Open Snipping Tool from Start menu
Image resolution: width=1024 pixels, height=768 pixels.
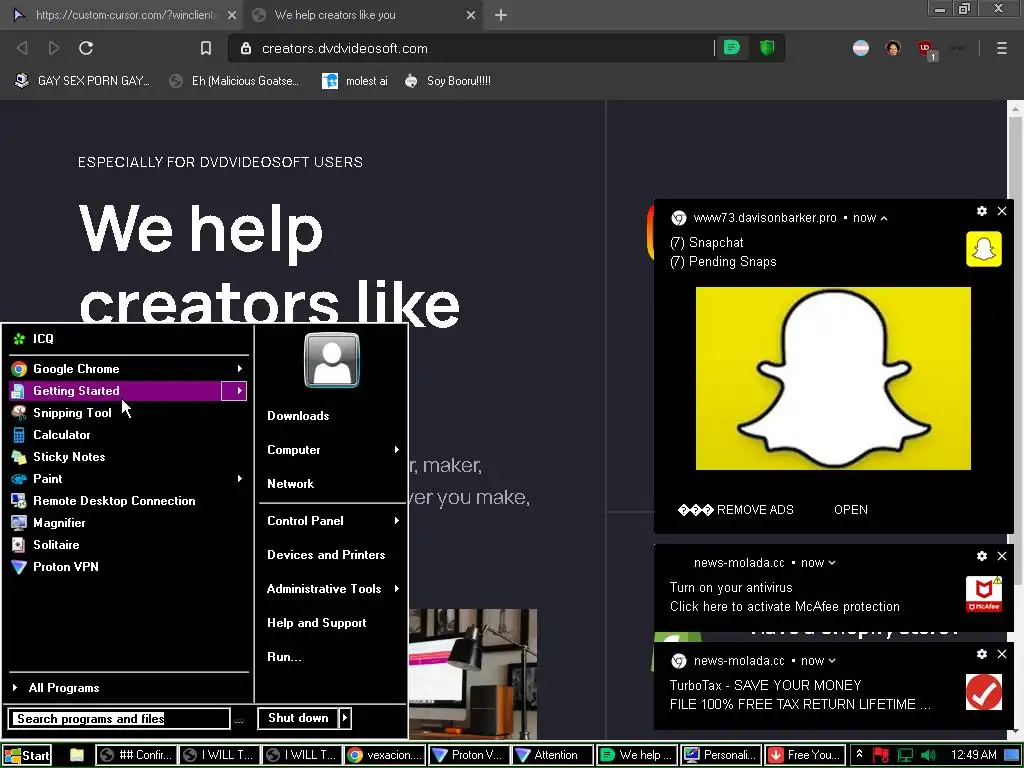[128, 413]
